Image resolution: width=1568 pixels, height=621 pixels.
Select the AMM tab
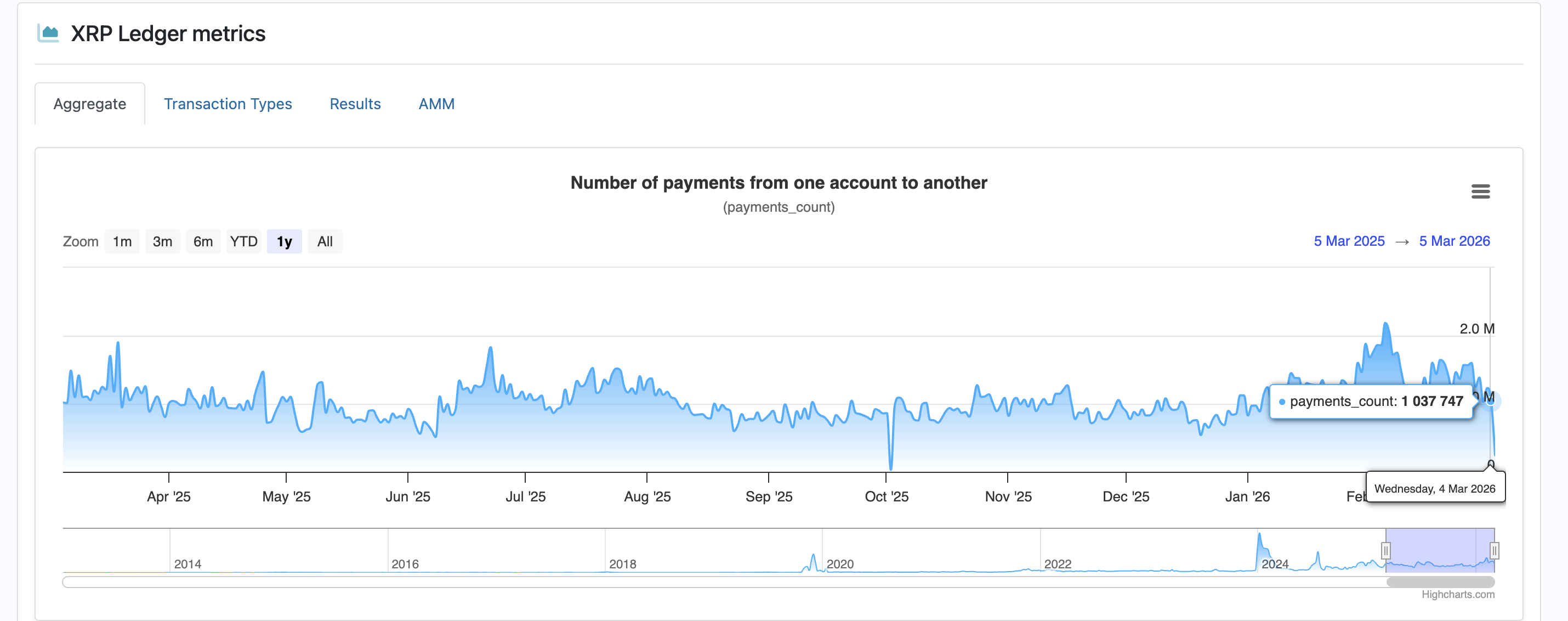(x=436, y=104)
